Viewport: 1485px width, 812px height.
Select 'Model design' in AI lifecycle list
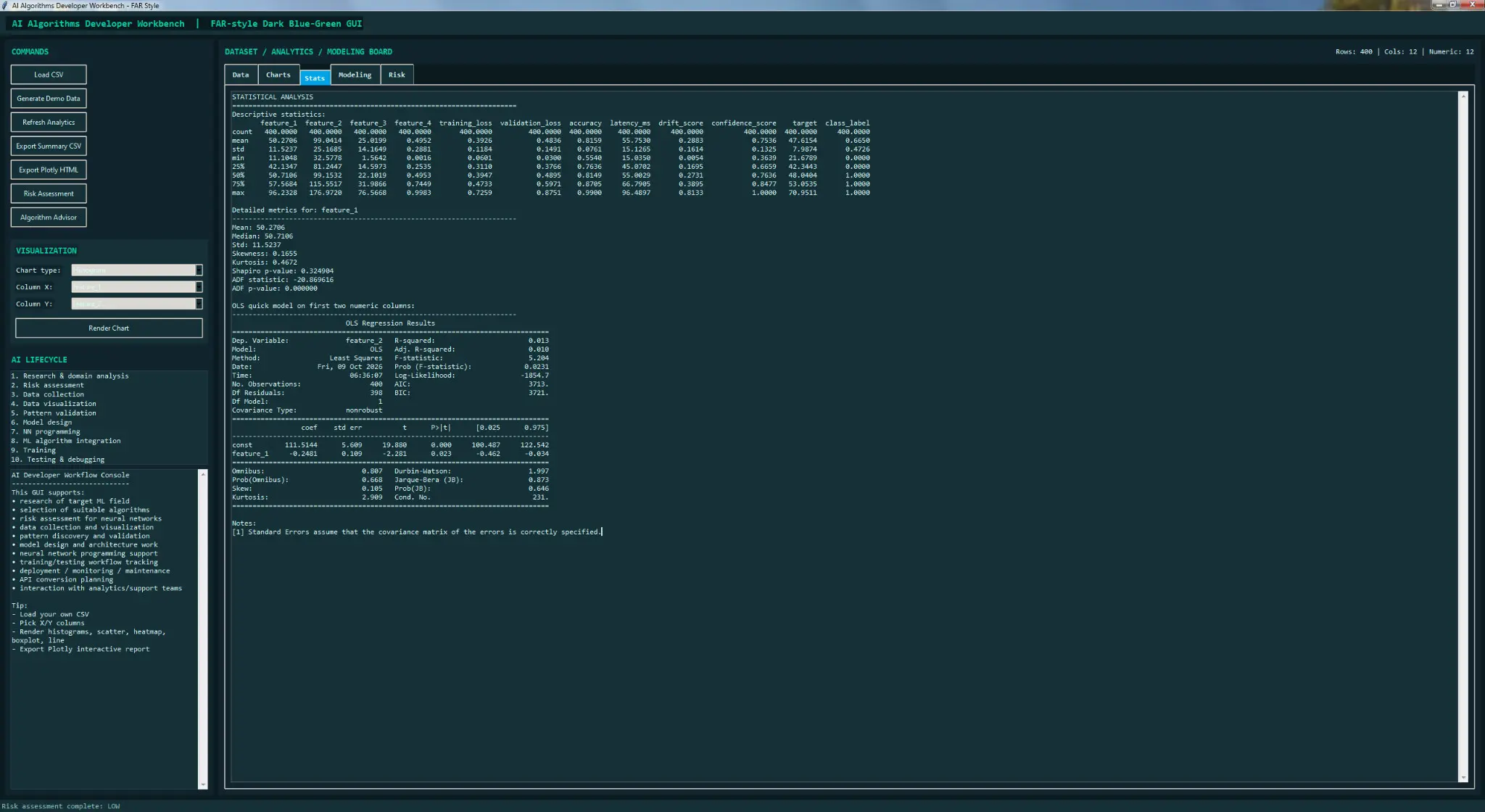[109, 423]
